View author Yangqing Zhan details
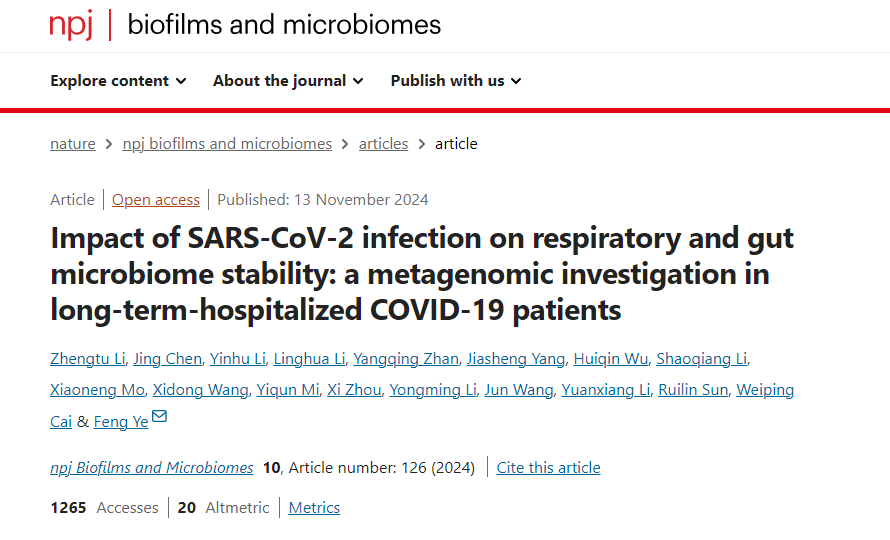The image size is (890, 540). click(x=406, y=359)
